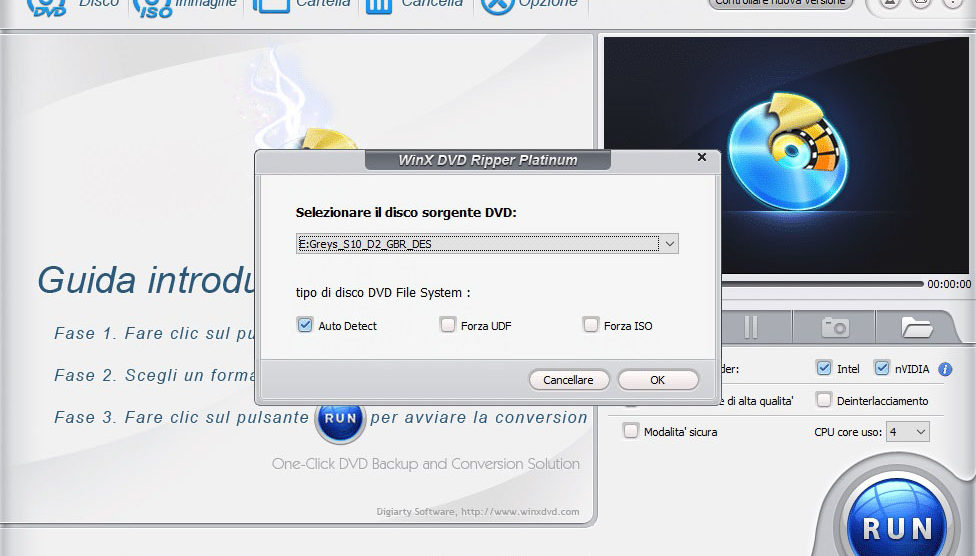Click the Selezionare il disco sorgente DVD label
The width and height of the screenshot is (976, 556).
coord(406,212)
